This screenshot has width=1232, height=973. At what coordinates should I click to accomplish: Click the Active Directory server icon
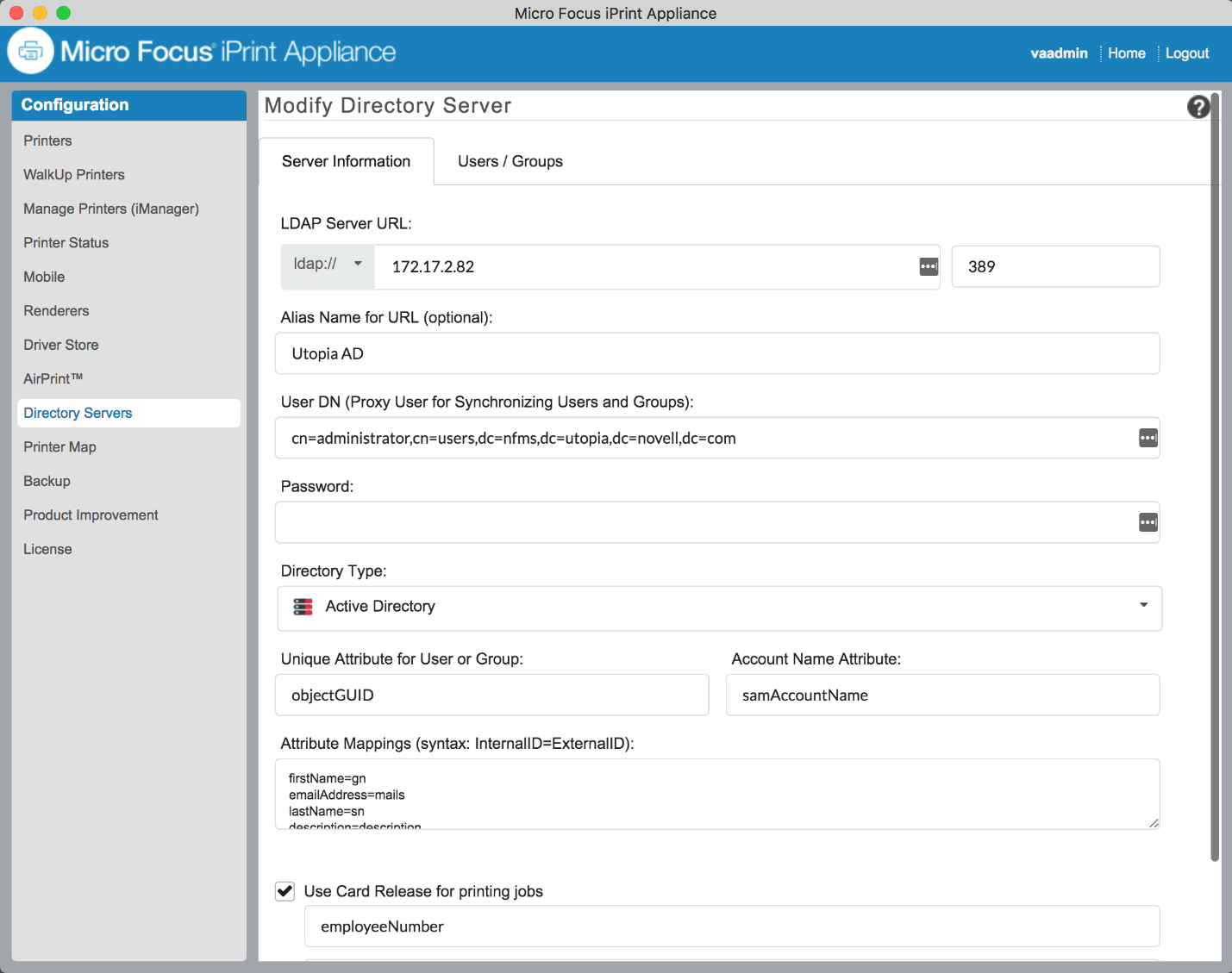click(x=303, y=607)
